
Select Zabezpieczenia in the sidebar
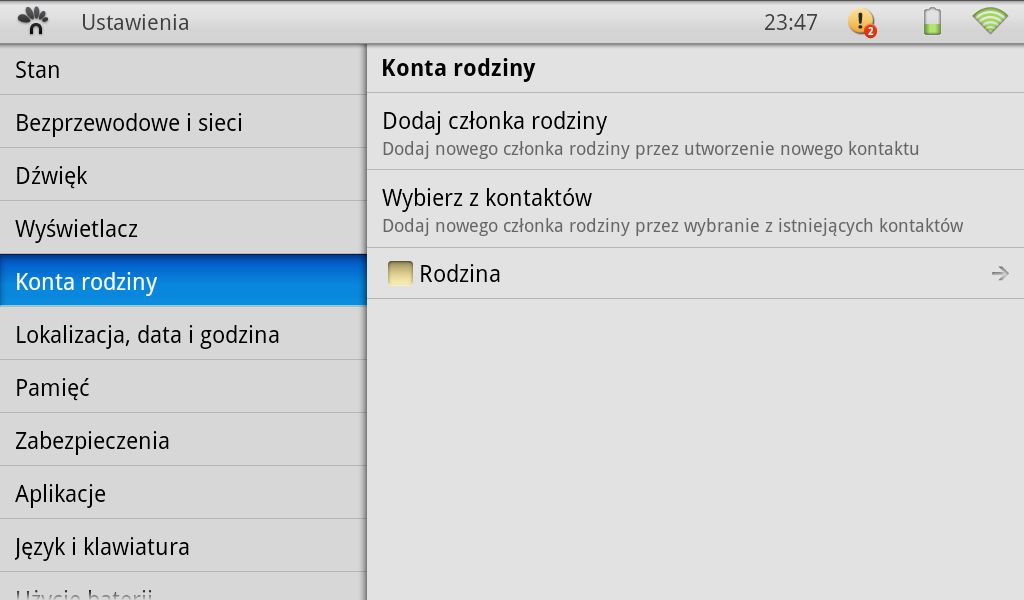183,441
